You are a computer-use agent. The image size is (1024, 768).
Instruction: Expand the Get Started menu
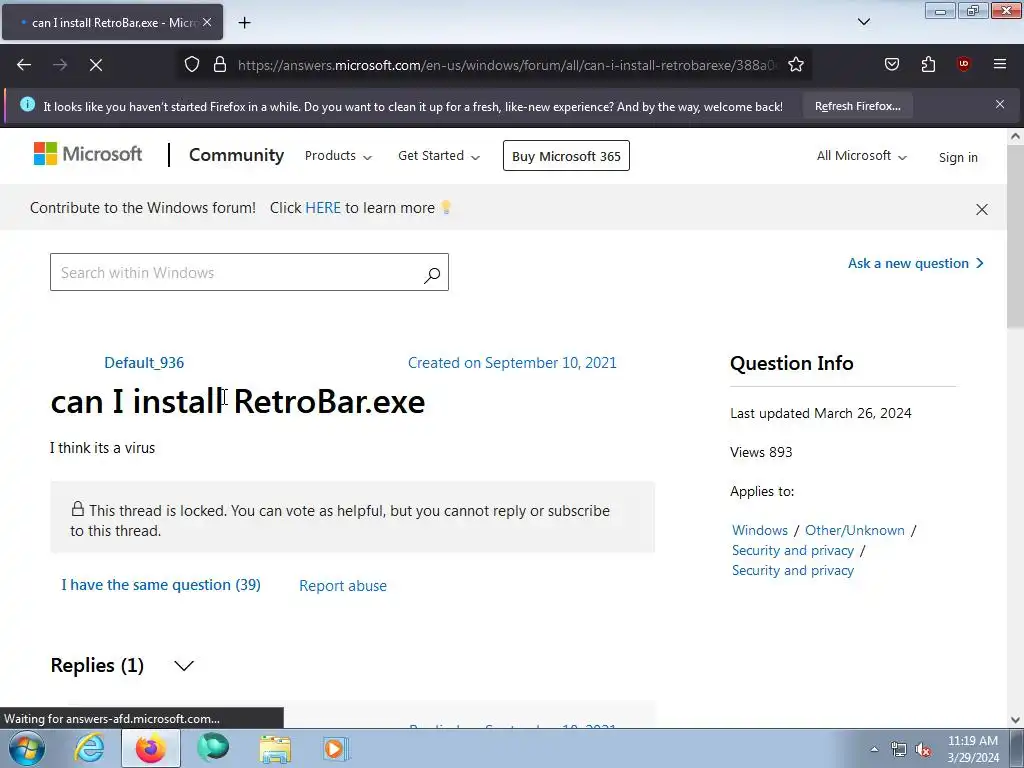point(439,156)
